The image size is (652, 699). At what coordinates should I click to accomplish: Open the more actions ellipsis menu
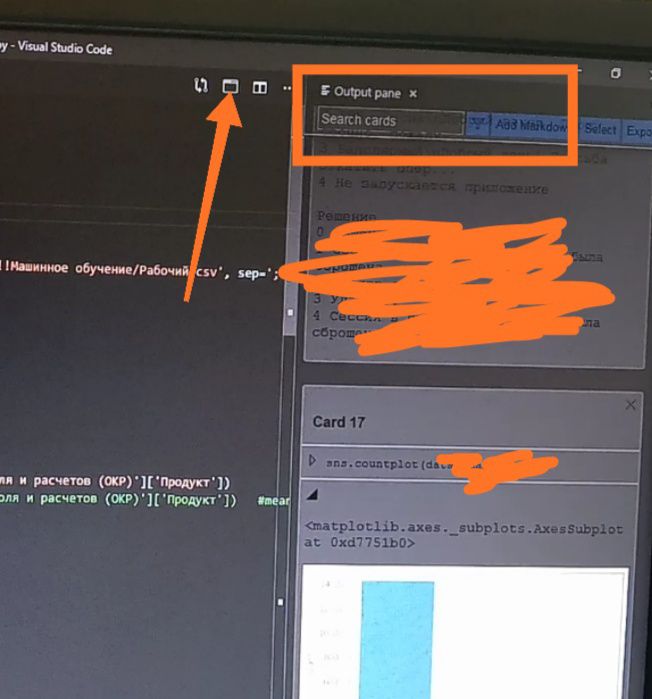coord(287,88)
